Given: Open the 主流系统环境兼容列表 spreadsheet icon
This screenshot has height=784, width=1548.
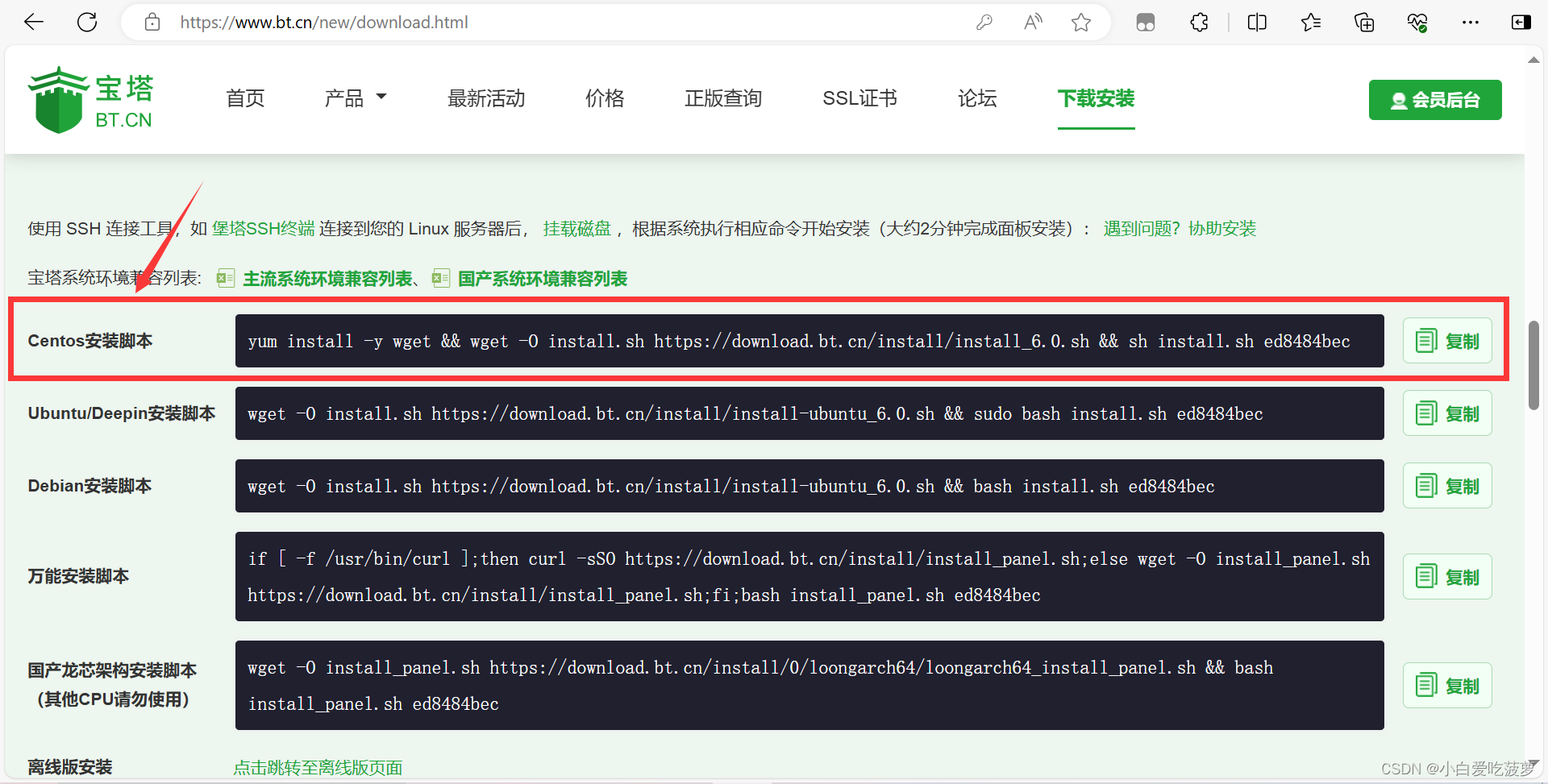Looking at the screenshot, I should [225, 278].
